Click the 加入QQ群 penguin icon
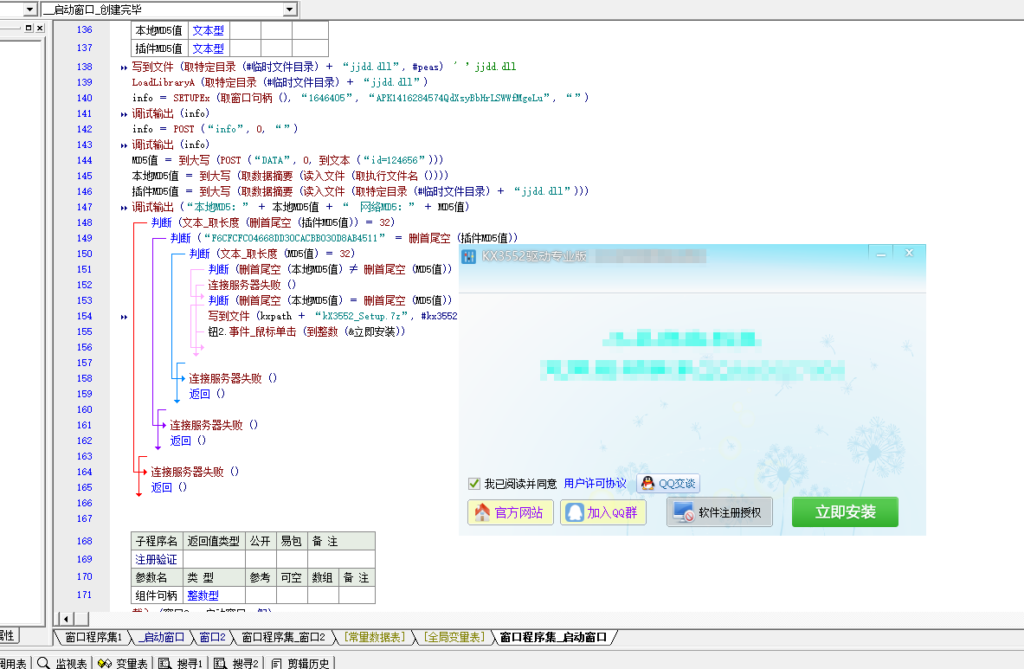 tap(574, 514)
